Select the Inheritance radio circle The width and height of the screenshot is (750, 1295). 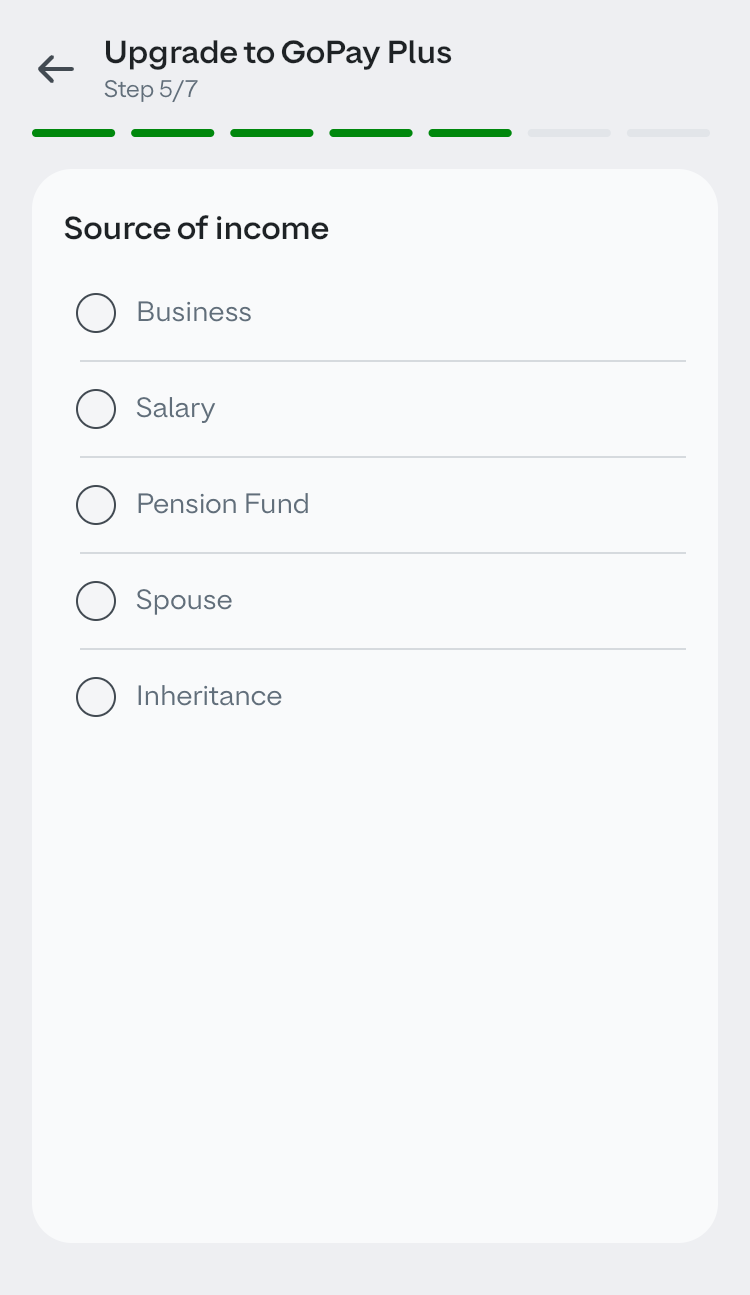click(x=96, y=697)
